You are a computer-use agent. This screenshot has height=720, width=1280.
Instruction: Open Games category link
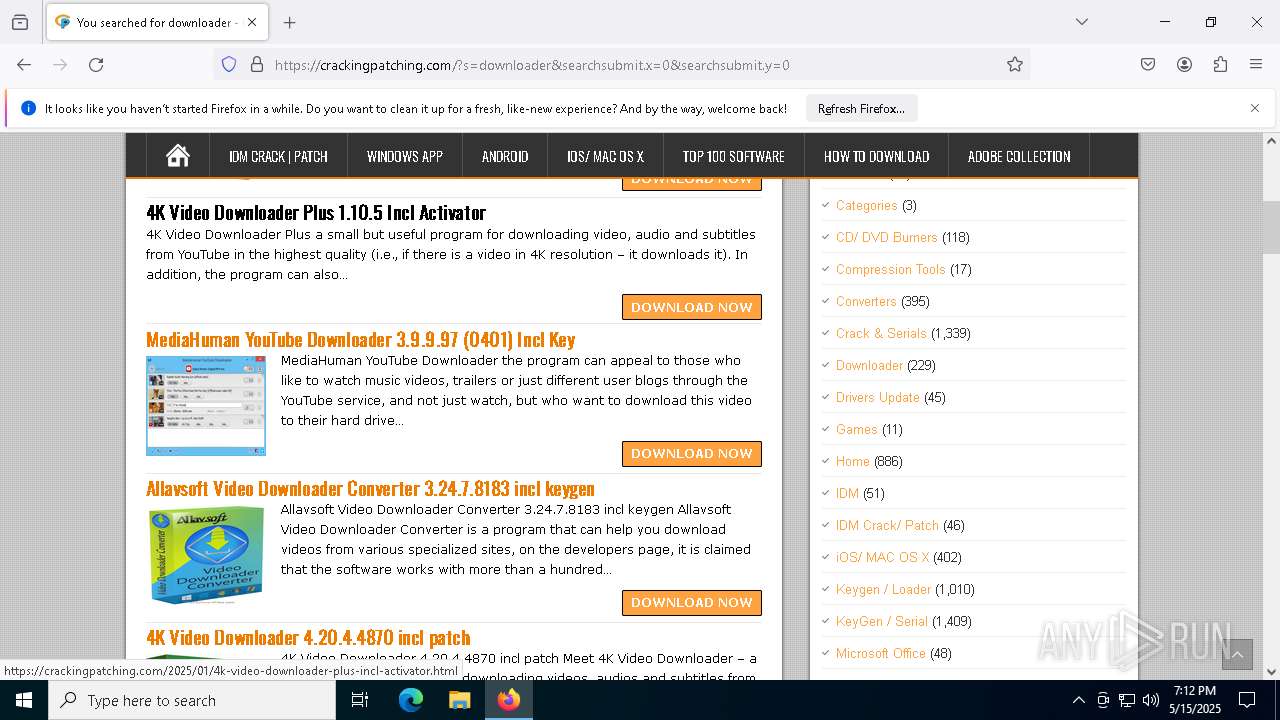tap(856, 429)
